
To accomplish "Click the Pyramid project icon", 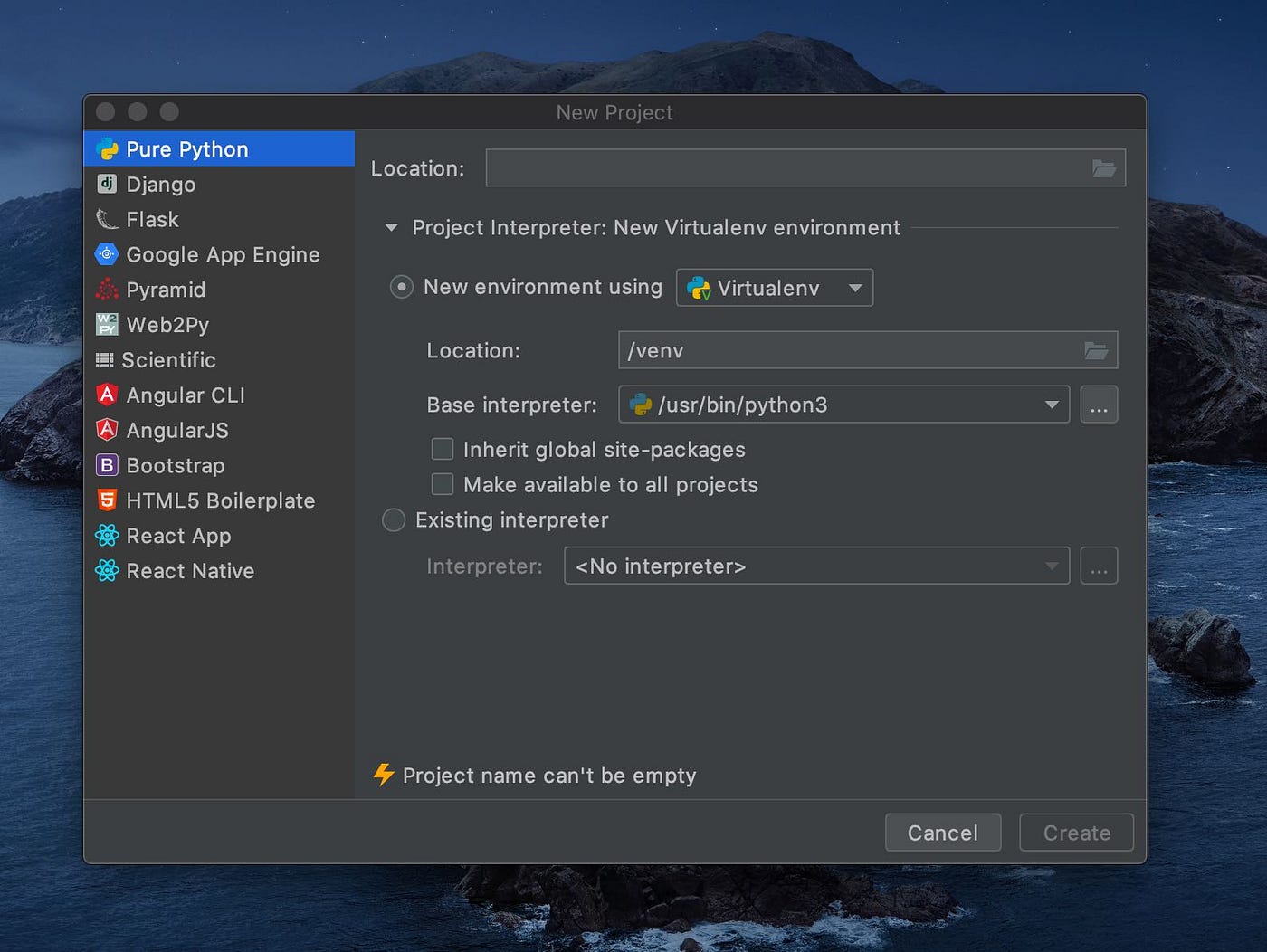I will pyautogui.click(x=106, y=290).
